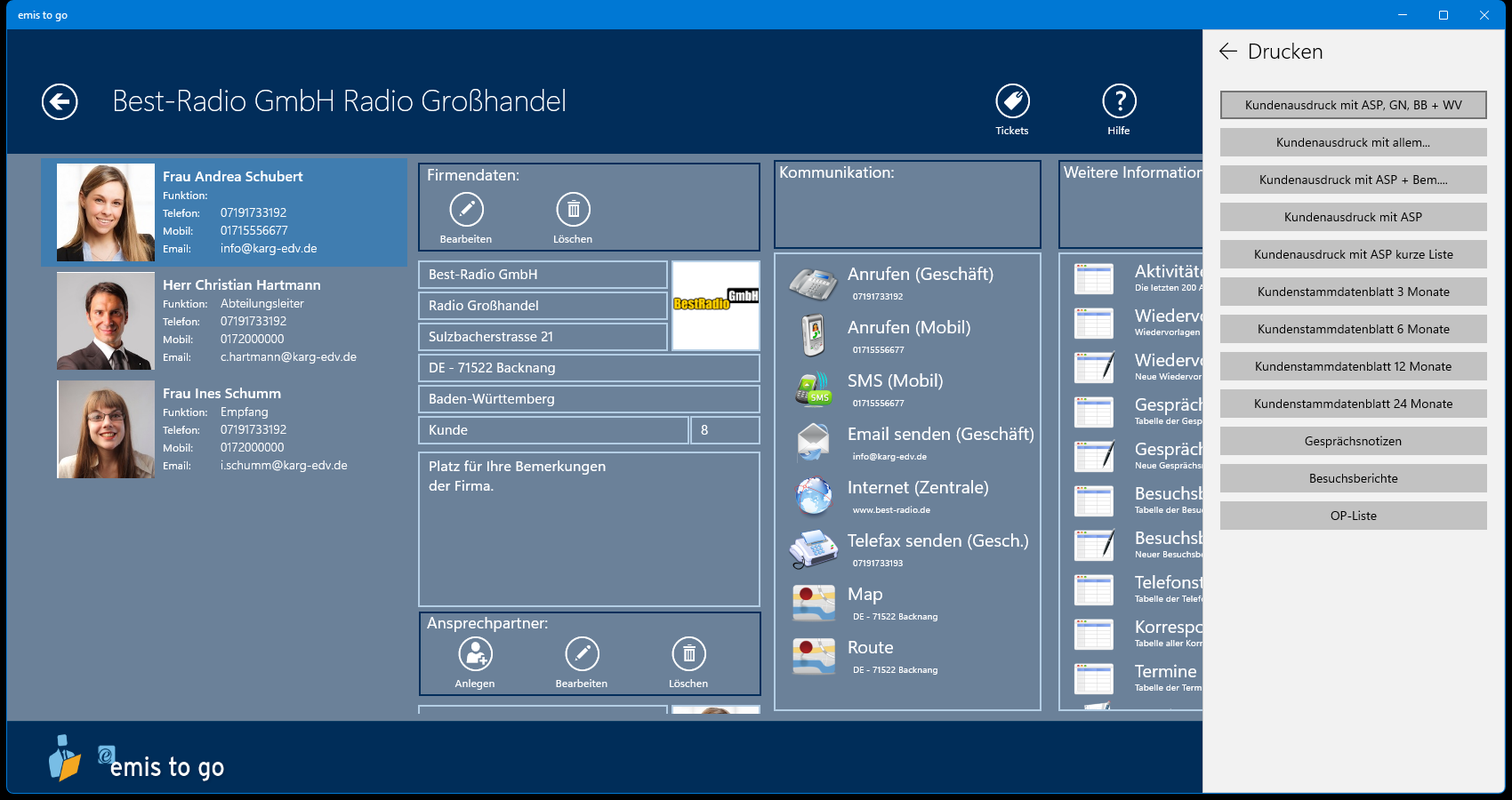Select contact name Frau Ines Schumm
This screenshot has height=800, width=1512.
point(221,394)
